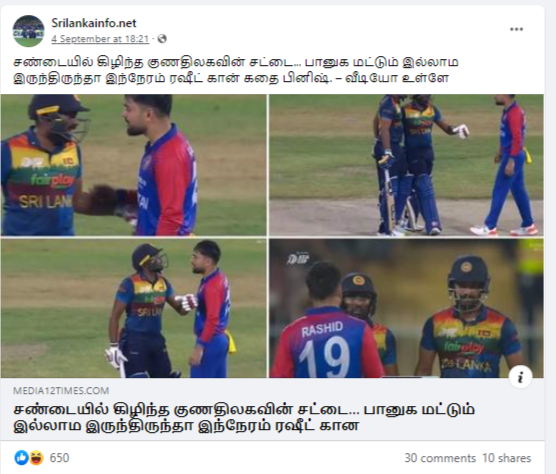Open the three-dot post options menu
This screenshot has width=556, height=474.
(516, 29)
